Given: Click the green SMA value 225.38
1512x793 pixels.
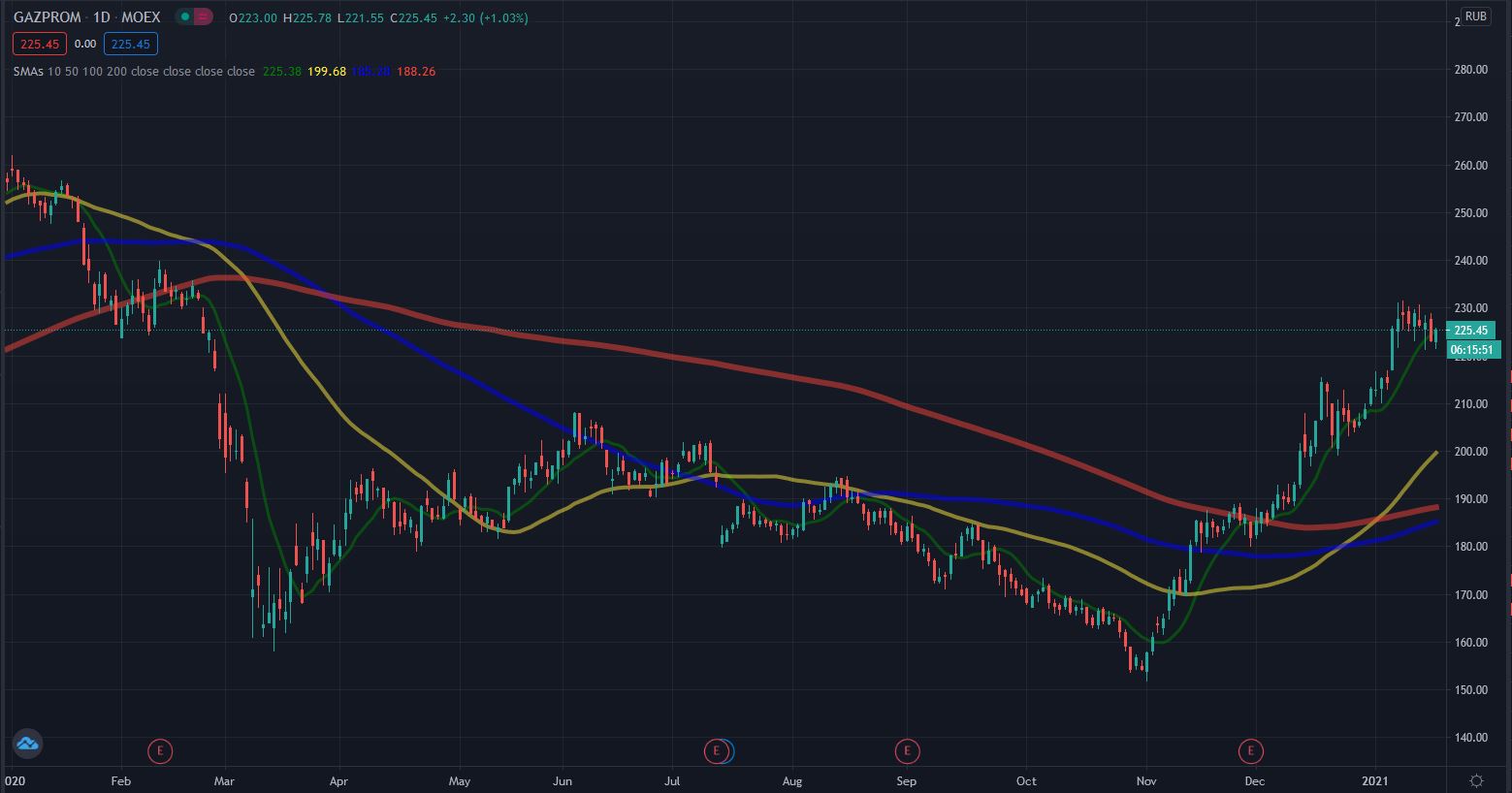Looking at the screenshot, I should click(x=282, y=72).
